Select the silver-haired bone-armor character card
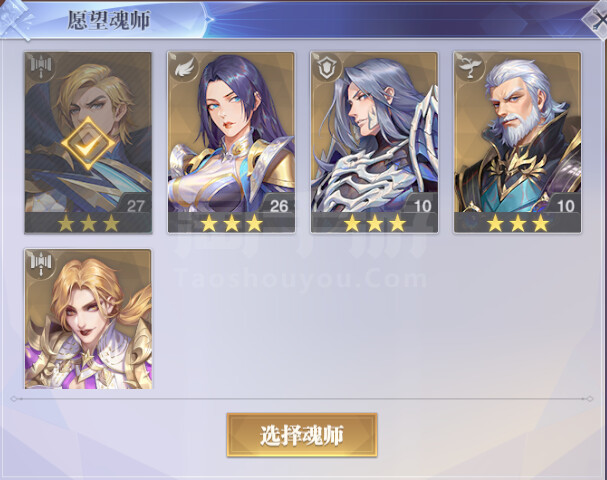This screenshot has width=607, height=480. click(374, 142)
